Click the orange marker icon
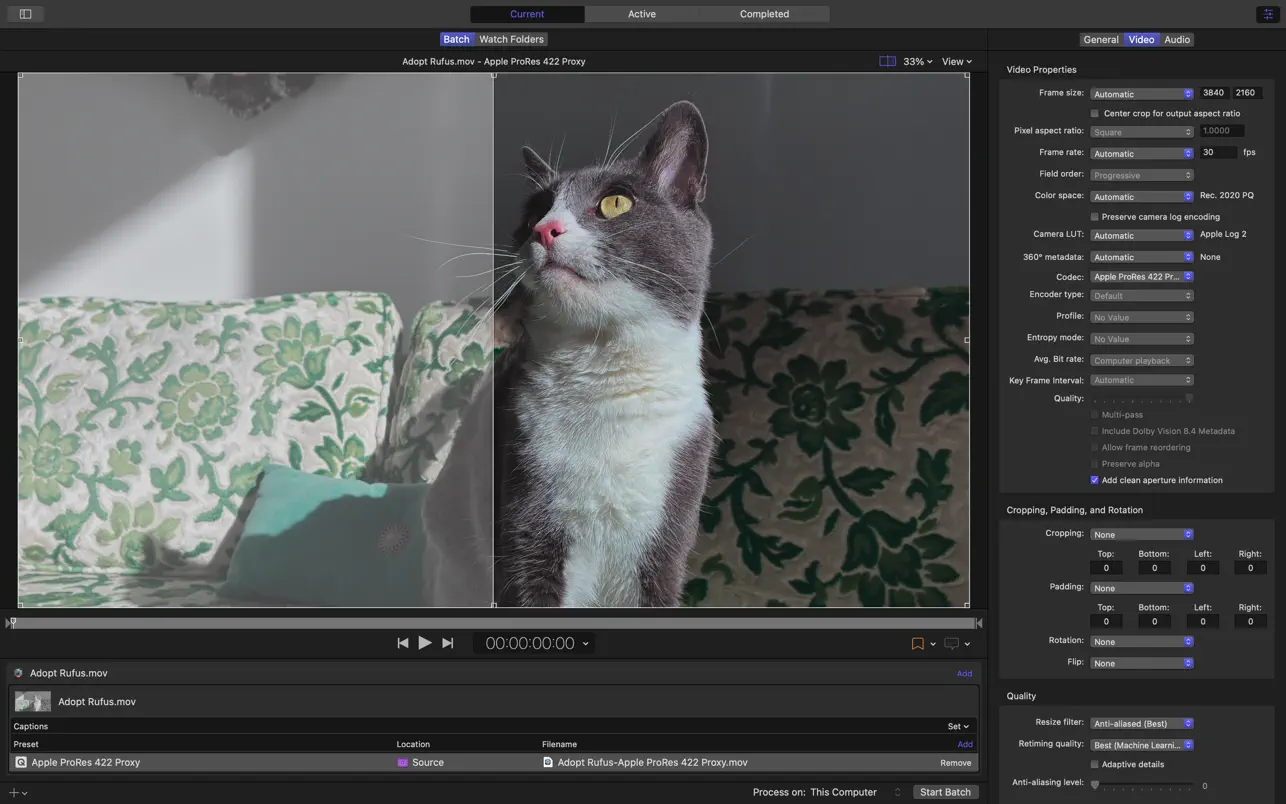 pyautogui.click(x=917, y=644)
